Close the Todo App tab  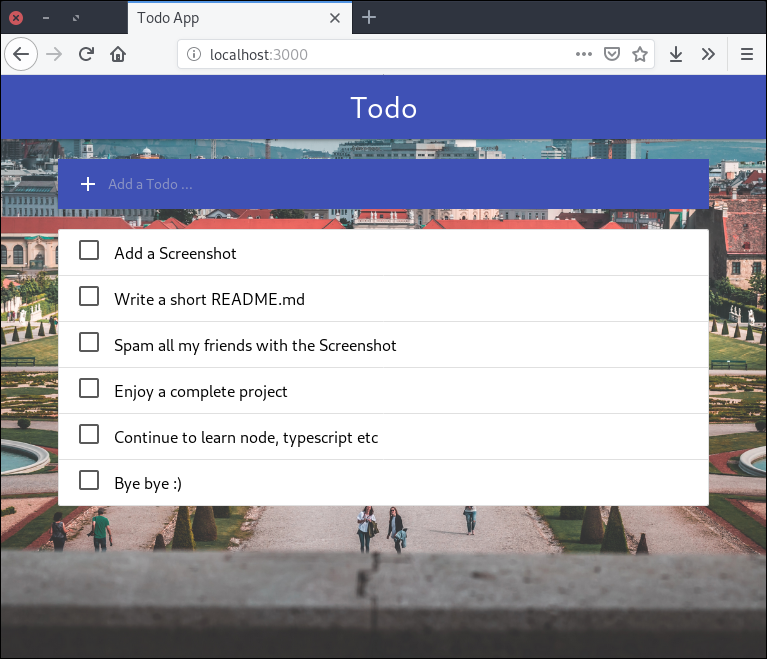335,18
